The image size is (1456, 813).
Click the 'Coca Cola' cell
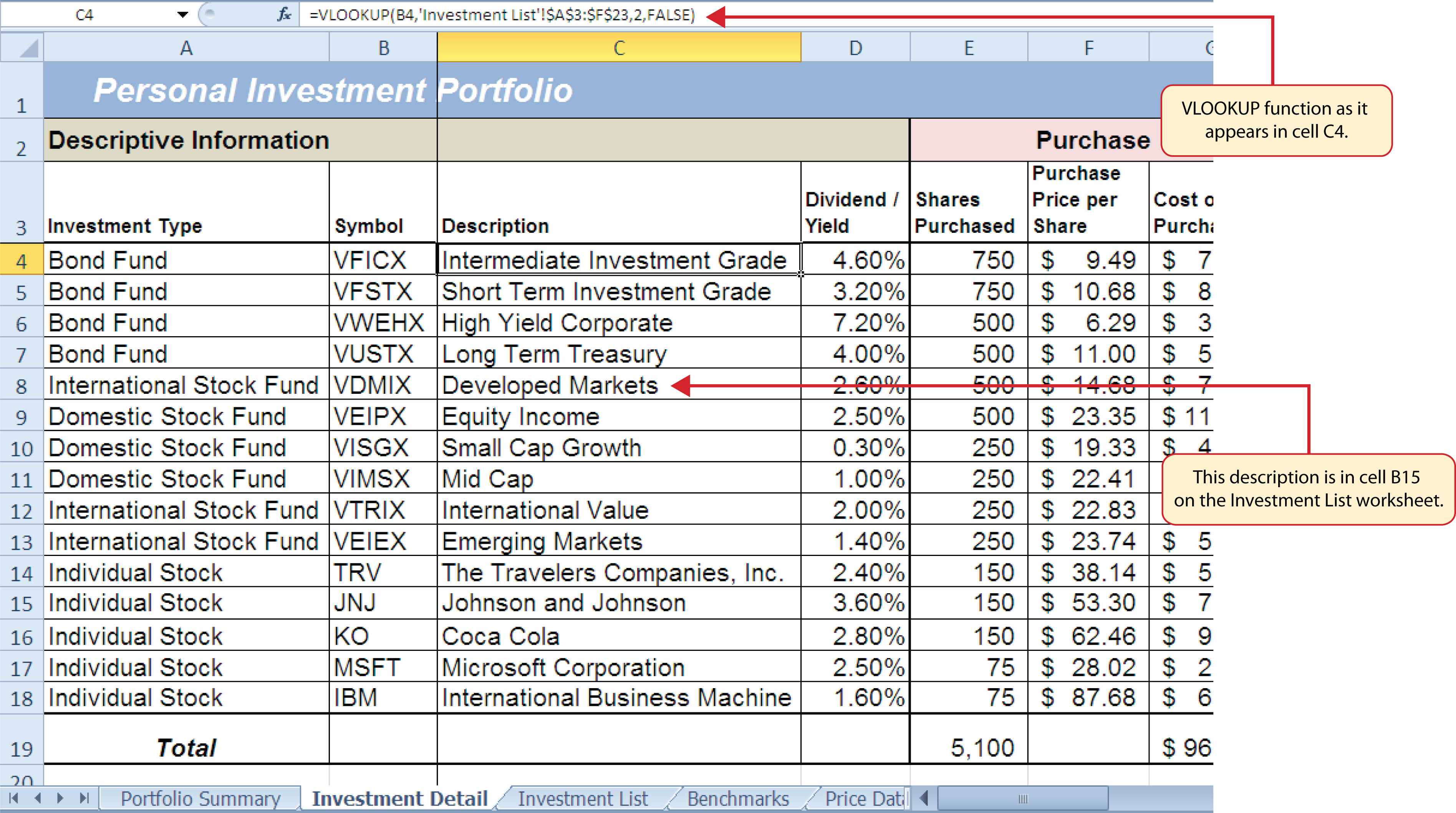pyautogui.click(x=619, y=635)
